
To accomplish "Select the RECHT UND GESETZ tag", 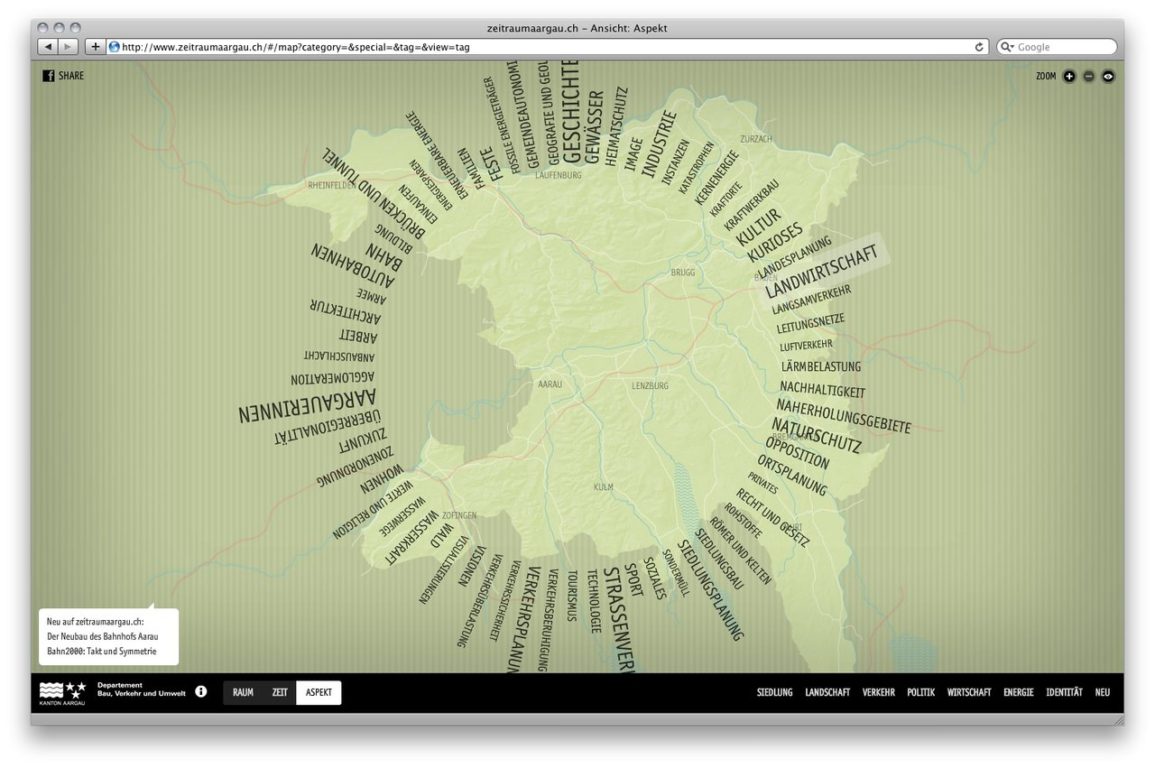I will click(772, 518).
